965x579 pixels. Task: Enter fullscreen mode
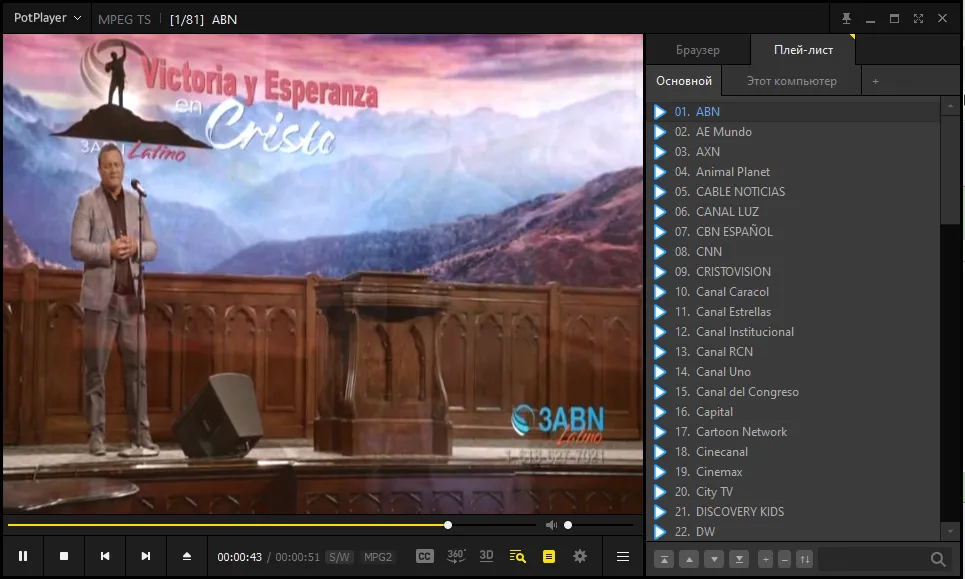point(918,18)
